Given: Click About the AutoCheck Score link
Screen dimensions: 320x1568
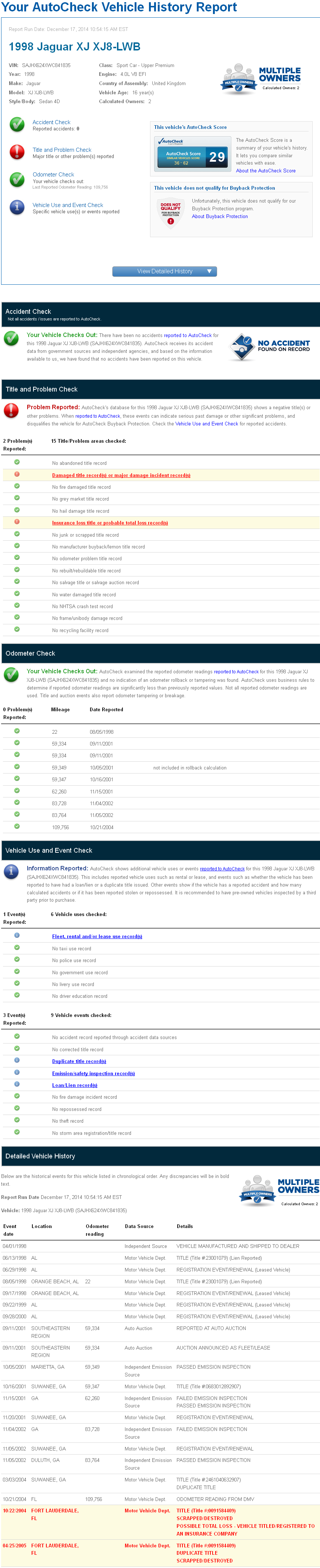Looking at the screenshot, I should click(266, 171).
